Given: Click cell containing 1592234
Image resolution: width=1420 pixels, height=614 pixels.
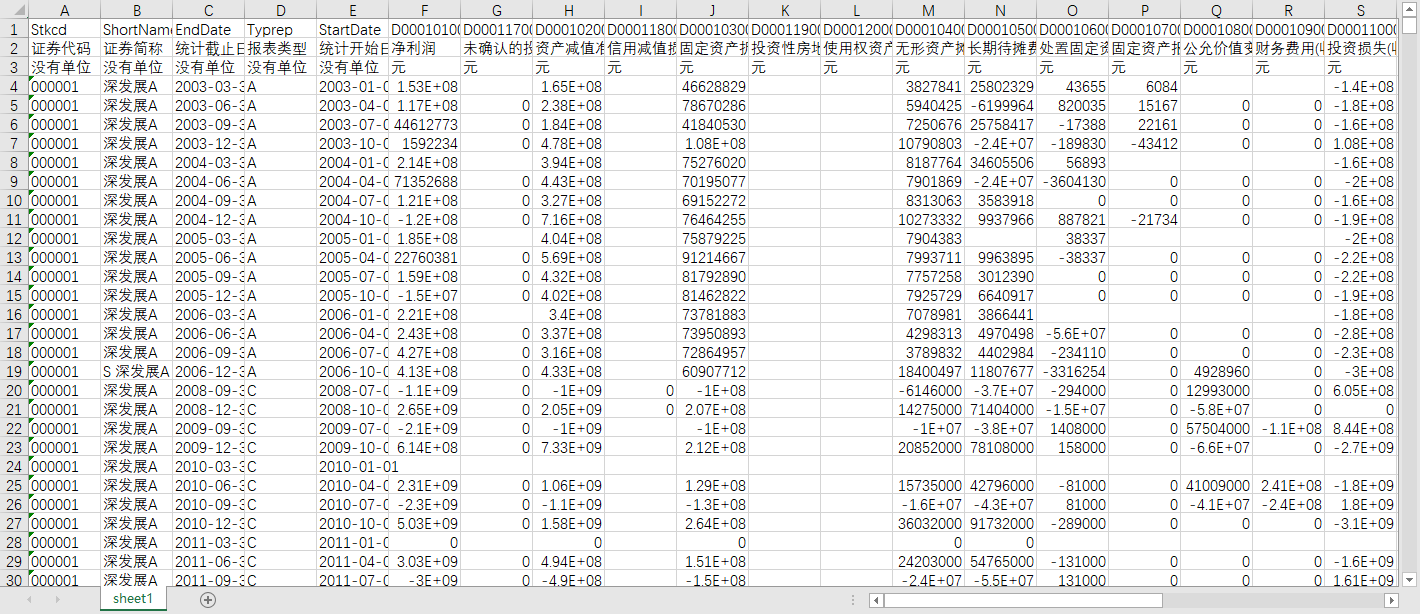Looking at the screenshot, I should pyautogui.click(x=424, y=143).
